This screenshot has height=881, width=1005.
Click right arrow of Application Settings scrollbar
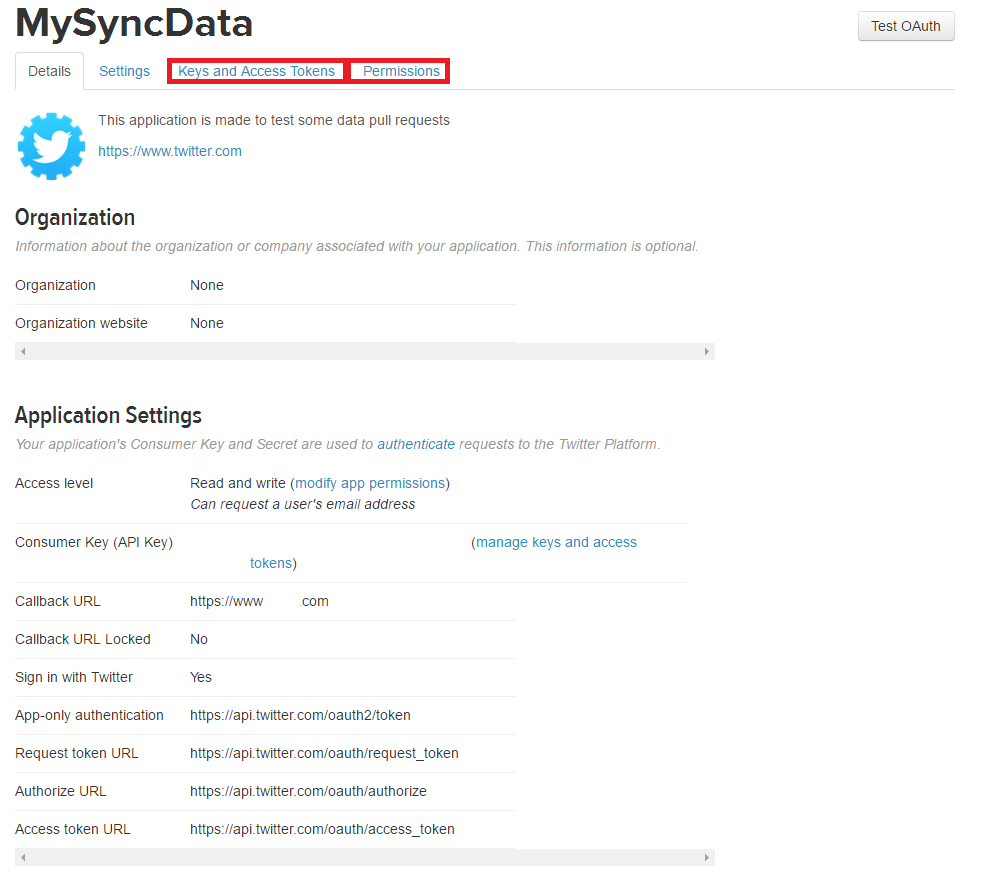pyautogui.click(x=706, y=857)
